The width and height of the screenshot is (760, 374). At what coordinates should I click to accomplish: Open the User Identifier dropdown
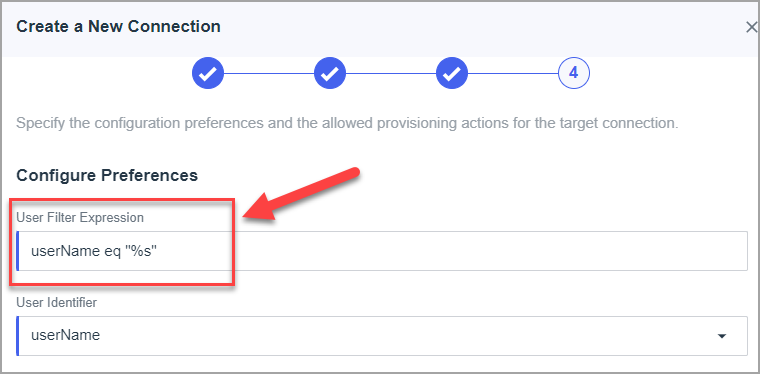click(x=382, y=336)
